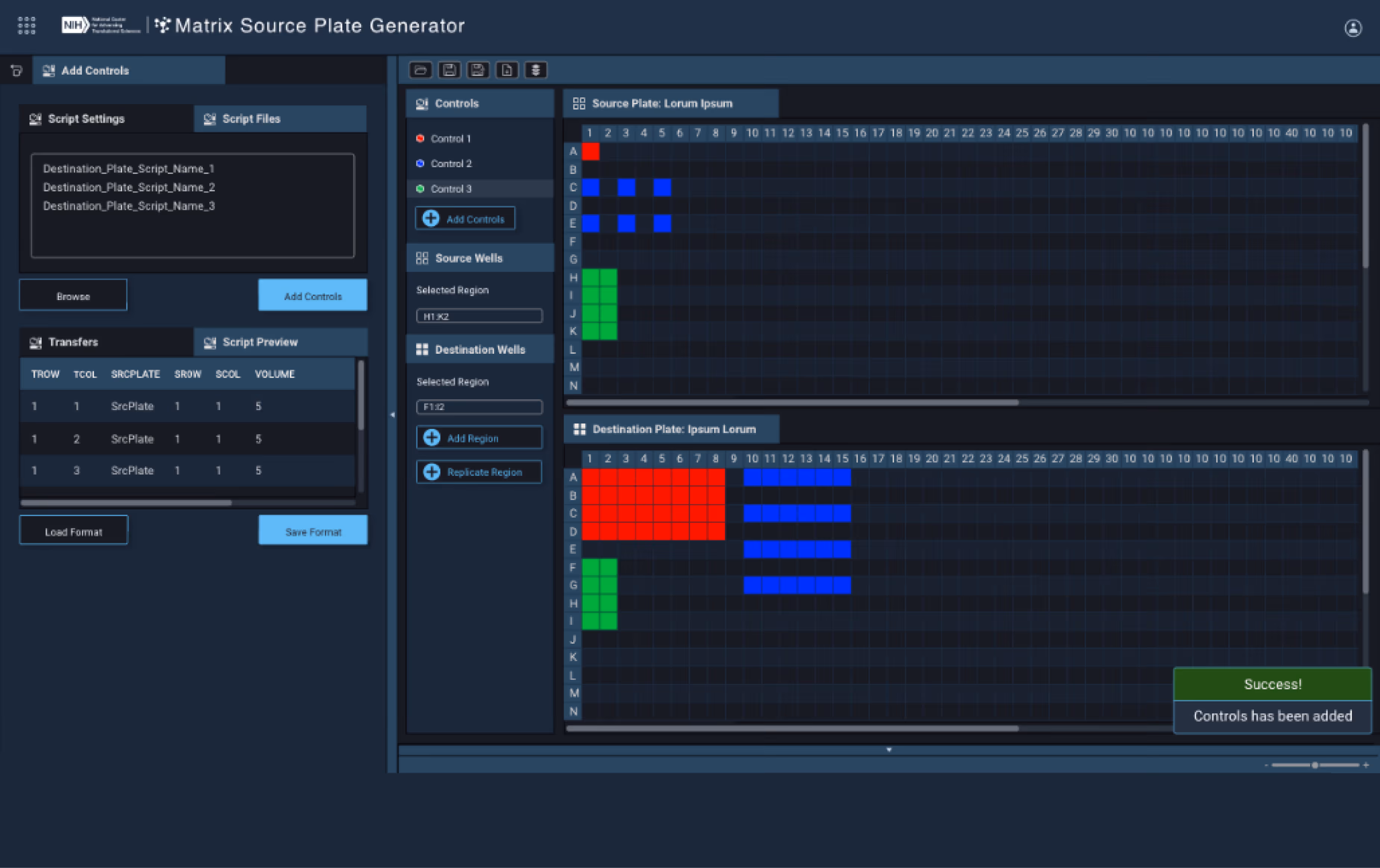Select Control 3 green item
Screen dimensions: 1380x868
click(x=480, y=188)
